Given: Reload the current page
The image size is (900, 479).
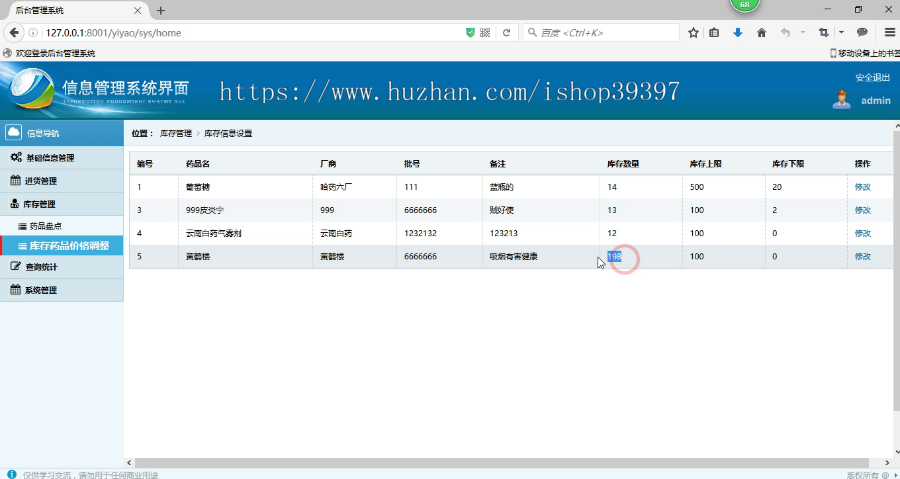Looking at the screenshot, I should coord(506,33).
